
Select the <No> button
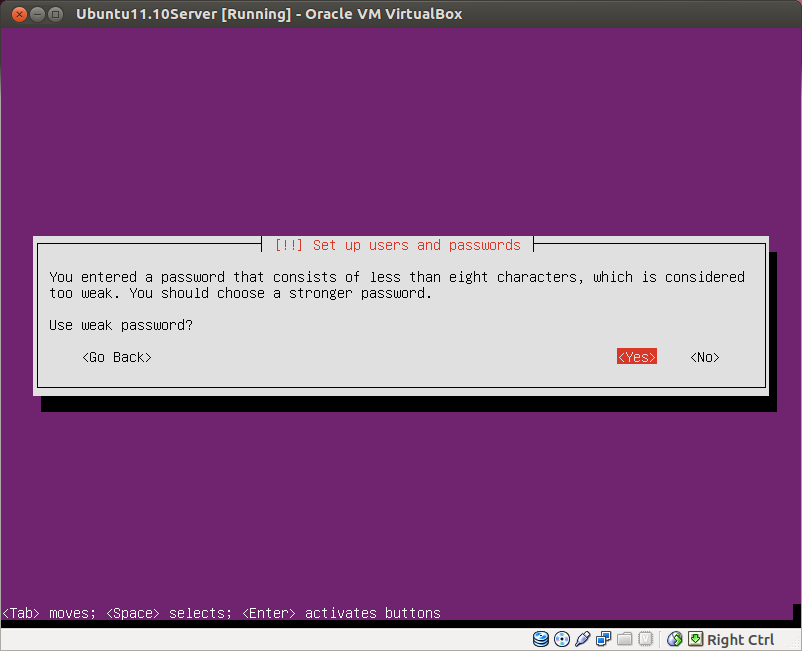[x=703, y=356]
